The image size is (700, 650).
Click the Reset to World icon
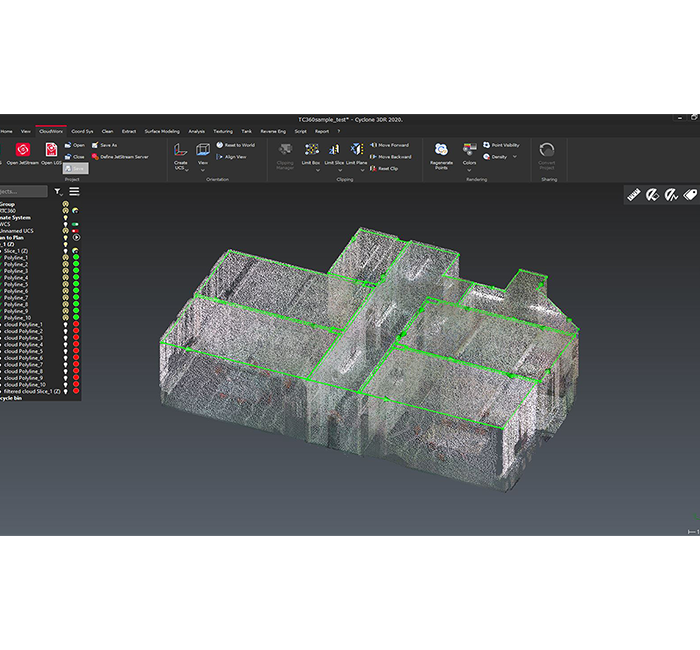219,145
